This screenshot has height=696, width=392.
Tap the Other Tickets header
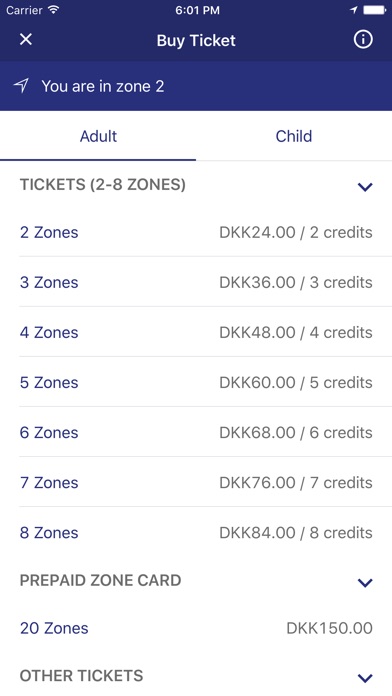(x=196, y=676)
